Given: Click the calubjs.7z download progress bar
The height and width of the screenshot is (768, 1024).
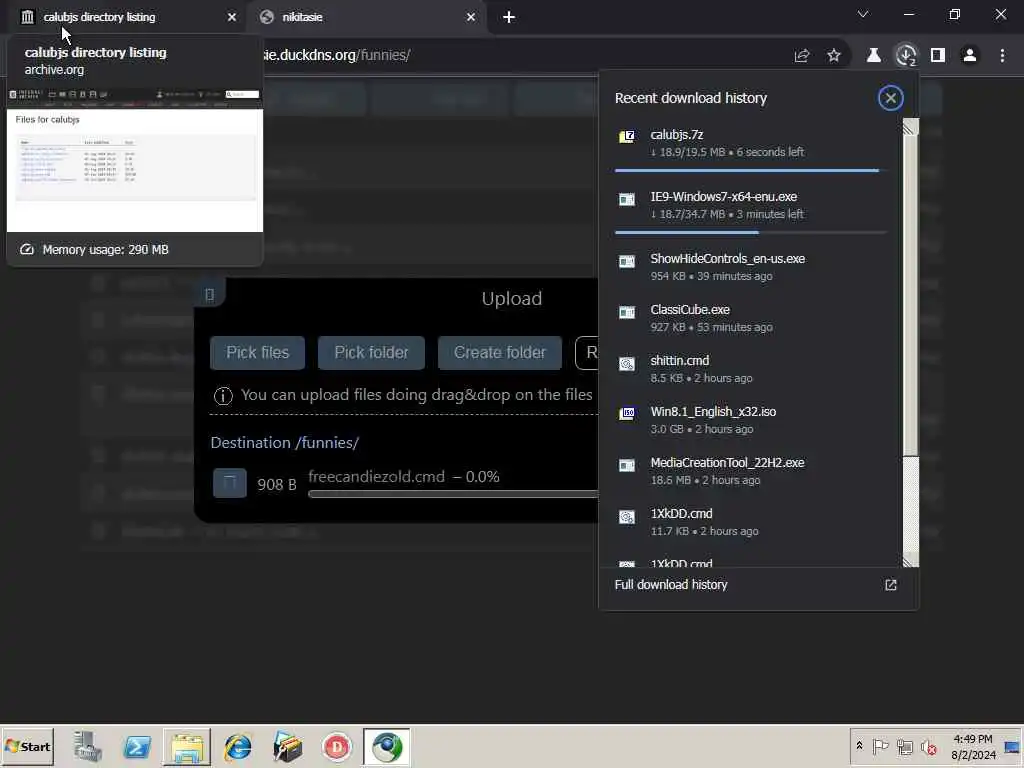Looking at the screenshot, I should tap(750, 170).
